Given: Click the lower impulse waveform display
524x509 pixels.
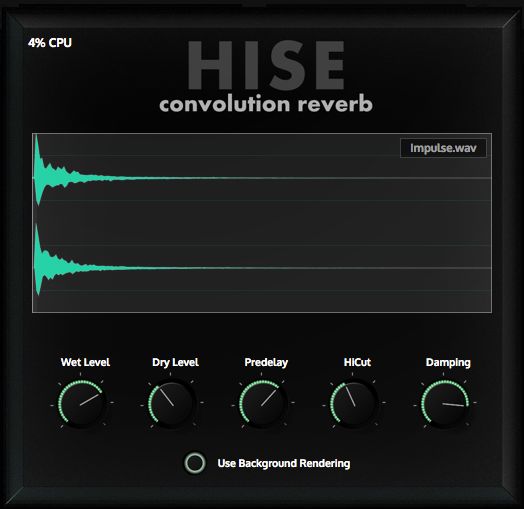Looking at the screenshot, I should (x=262, y=268).
